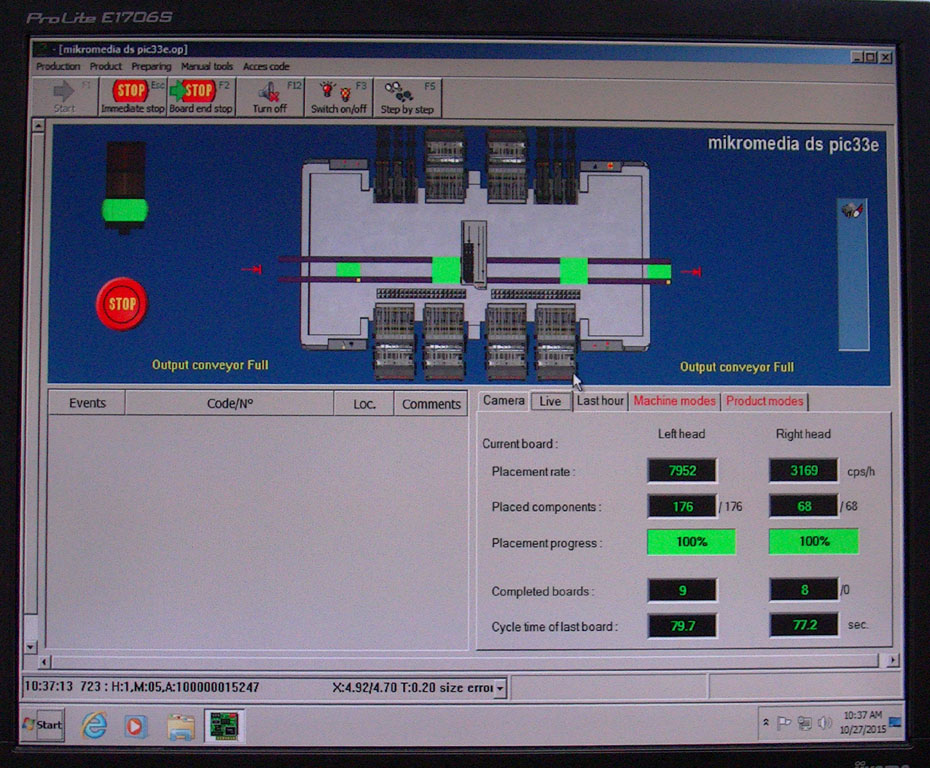Launch Internet Explorer from taskbar
This screenshot has width=930, height=768.
point(94,725)
